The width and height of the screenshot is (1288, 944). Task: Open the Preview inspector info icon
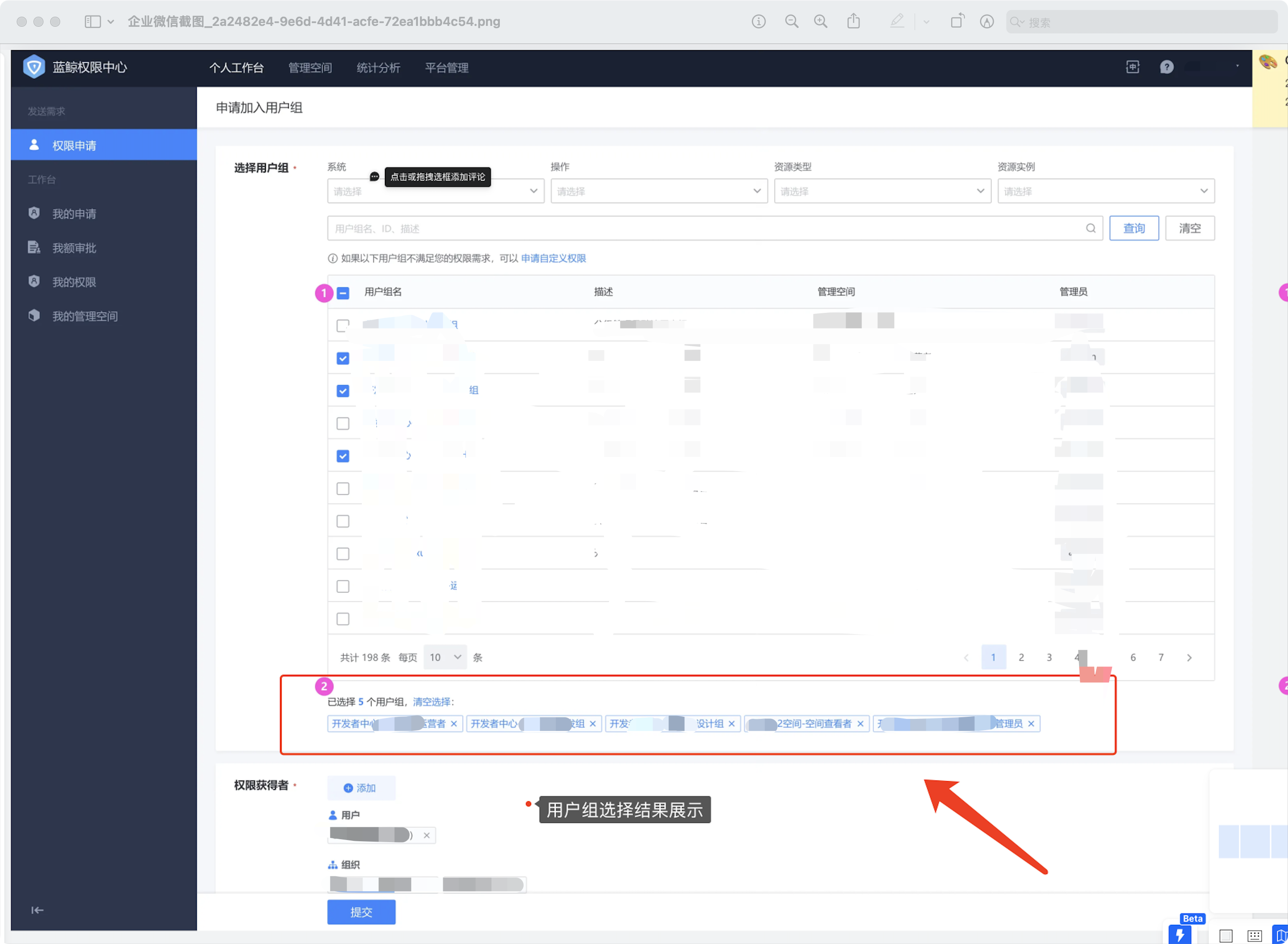tap(758, 22)
